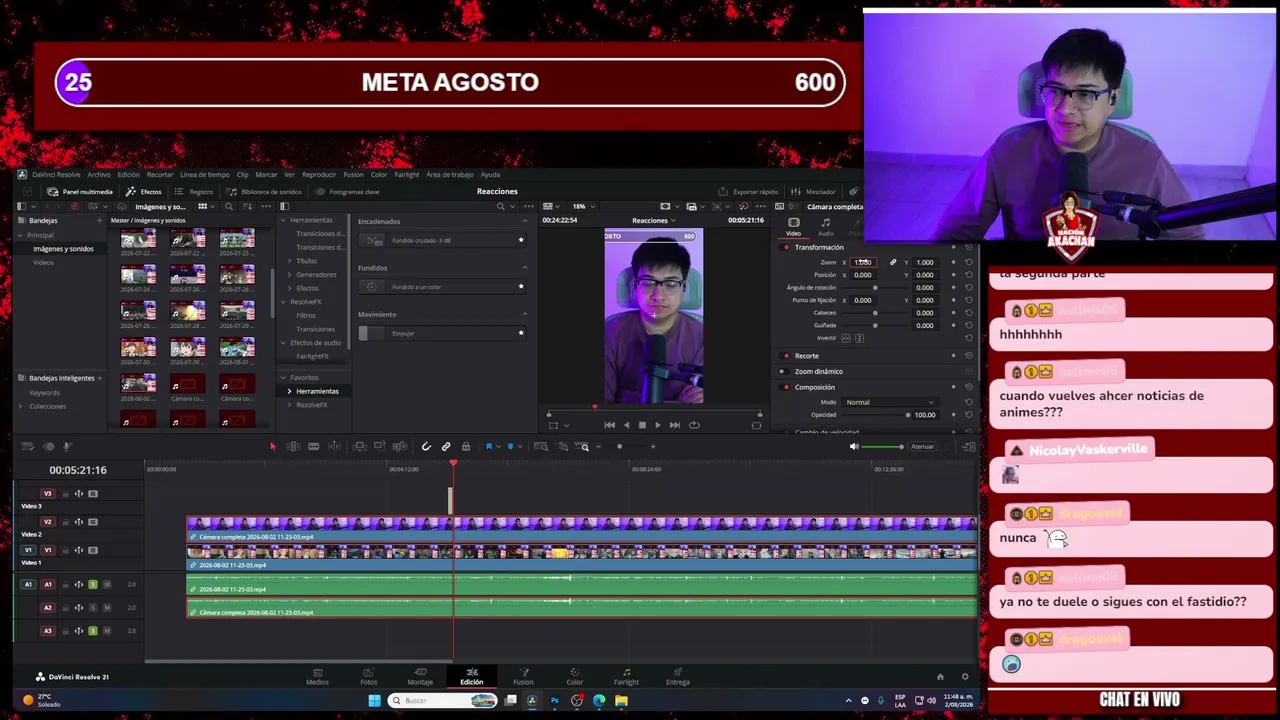This screenshot has height=720, width=1280.
Task: Toggle the Composición section switch
Action: (786, 387)
